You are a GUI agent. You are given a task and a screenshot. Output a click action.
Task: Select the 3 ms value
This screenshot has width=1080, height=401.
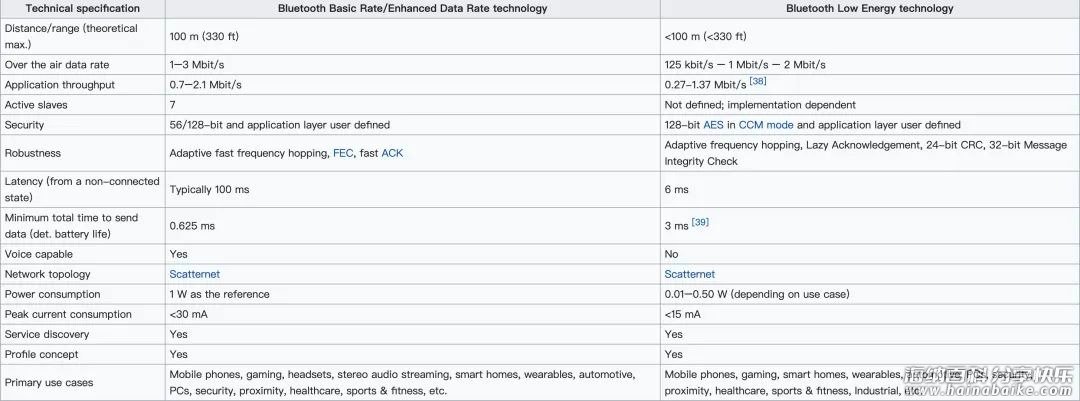[x=676, y=226]
